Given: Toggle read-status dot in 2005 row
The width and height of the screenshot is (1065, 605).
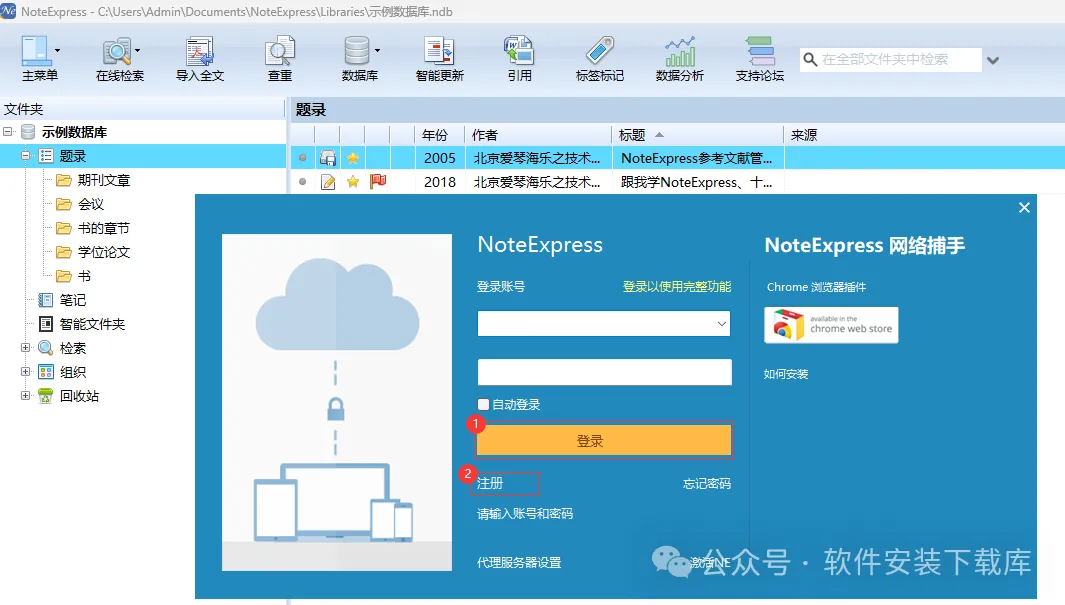Looking at the screenshot, I should (x=303, y=158).
